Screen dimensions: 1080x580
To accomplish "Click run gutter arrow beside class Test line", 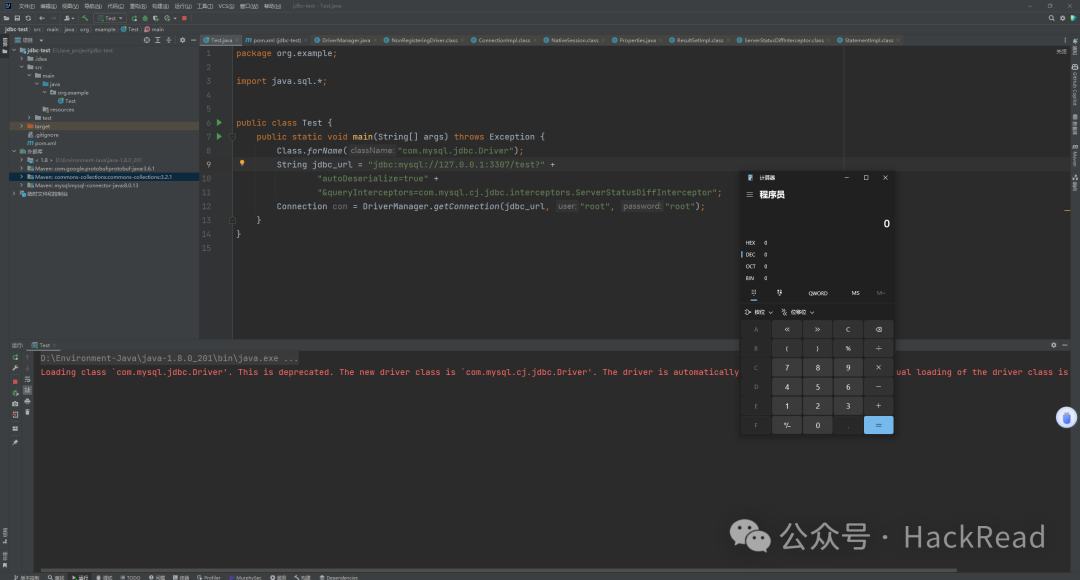I will coord(220,123).
